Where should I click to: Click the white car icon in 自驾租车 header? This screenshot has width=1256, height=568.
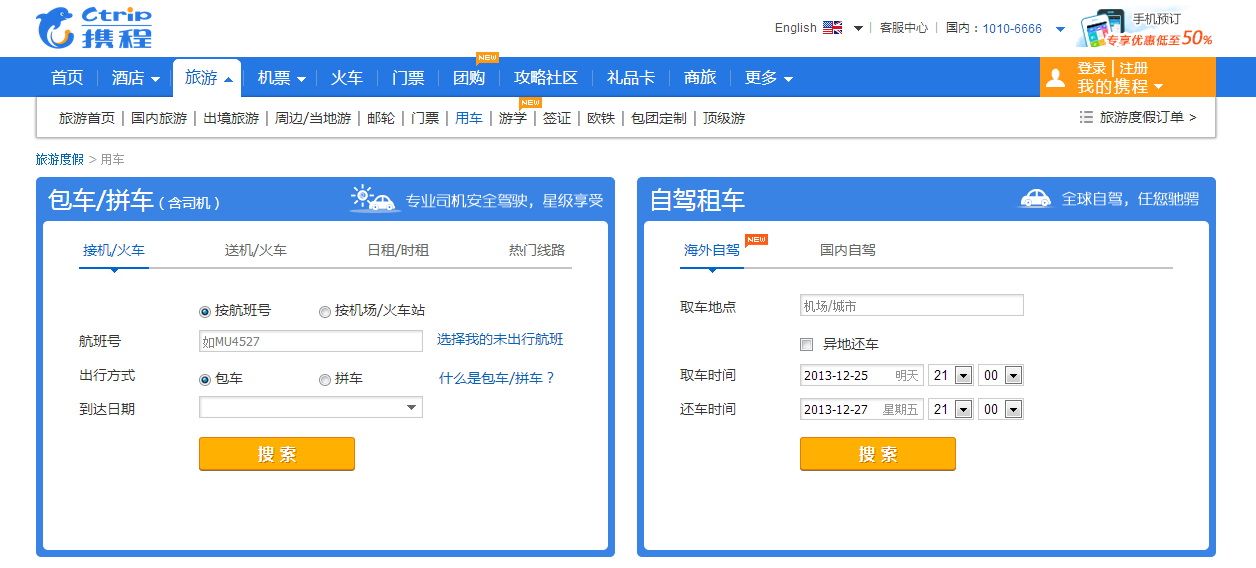[1035, 199]
